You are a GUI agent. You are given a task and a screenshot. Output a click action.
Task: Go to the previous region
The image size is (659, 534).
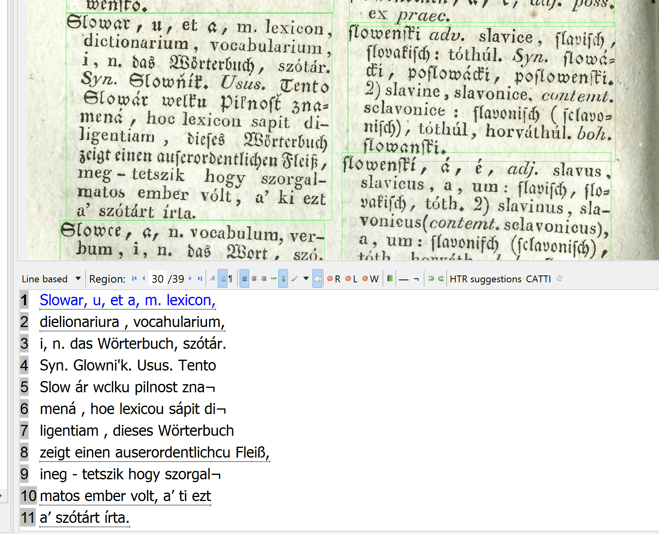click(143, 279)
